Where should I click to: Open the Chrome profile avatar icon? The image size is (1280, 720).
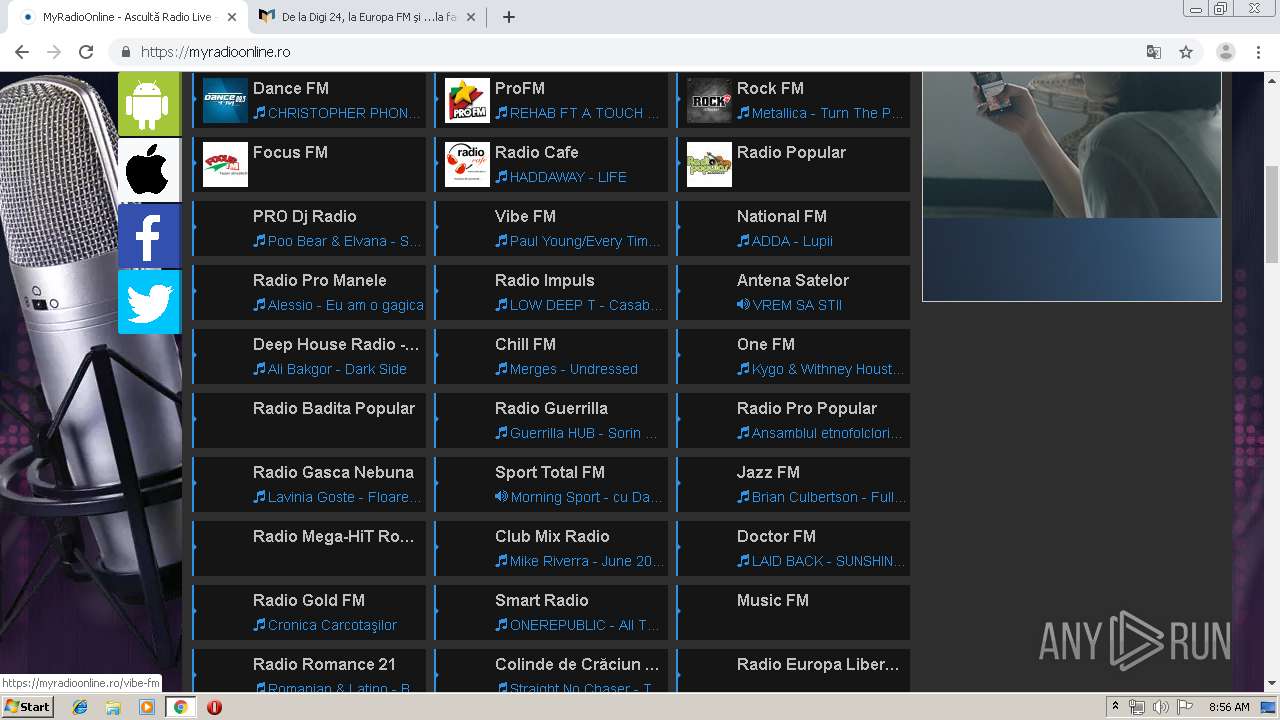click(1226, 52)
